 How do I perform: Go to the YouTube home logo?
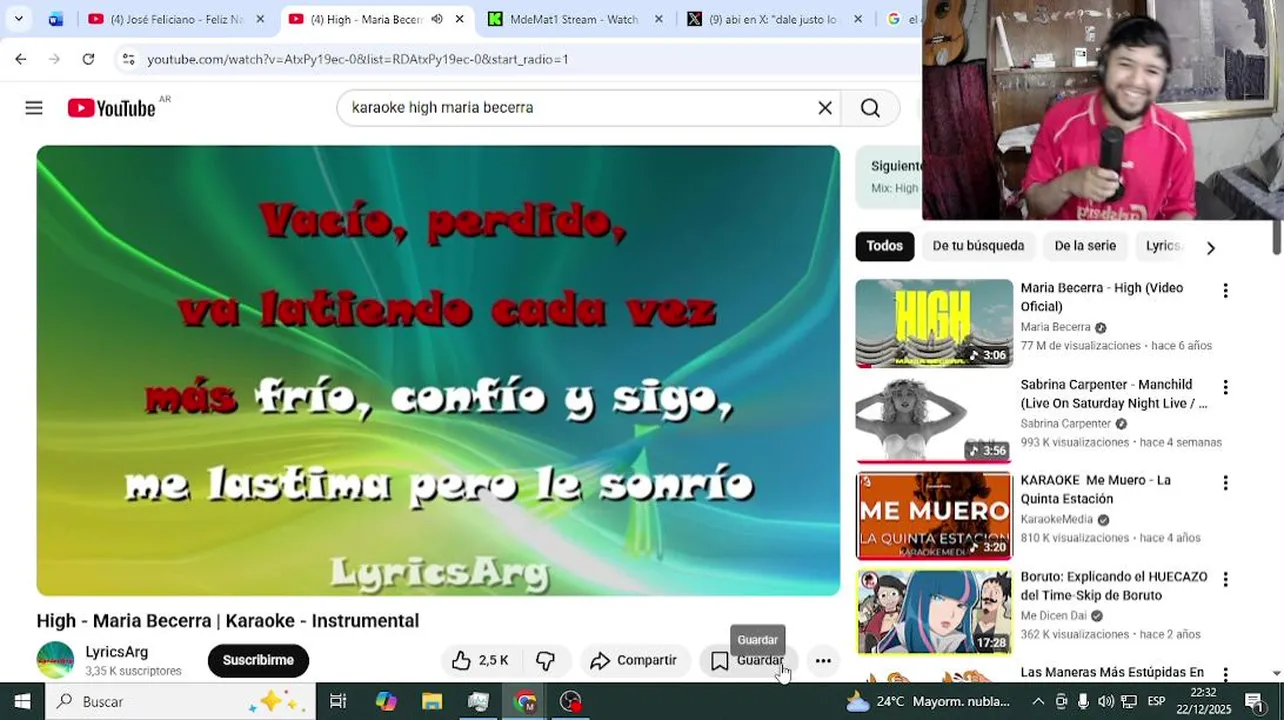point(111,108)
